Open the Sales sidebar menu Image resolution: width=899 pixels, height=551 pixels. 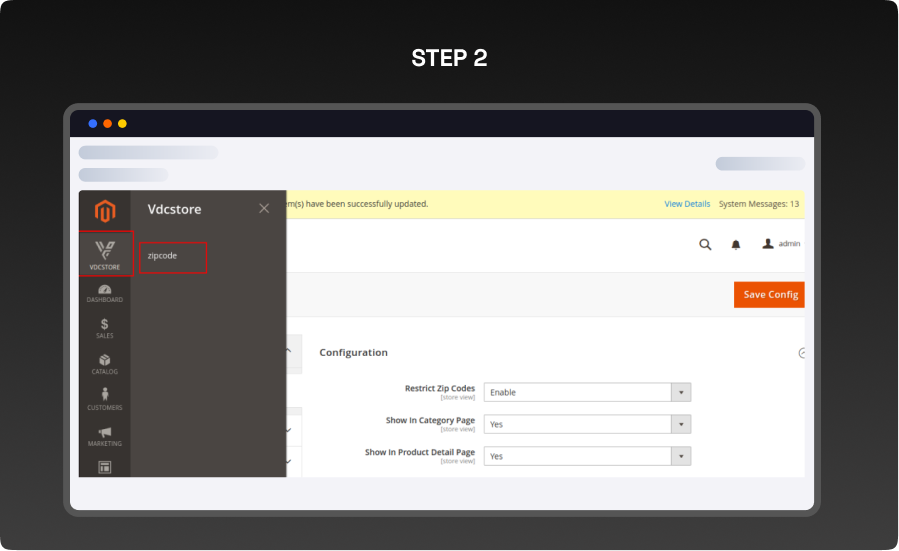105,328
